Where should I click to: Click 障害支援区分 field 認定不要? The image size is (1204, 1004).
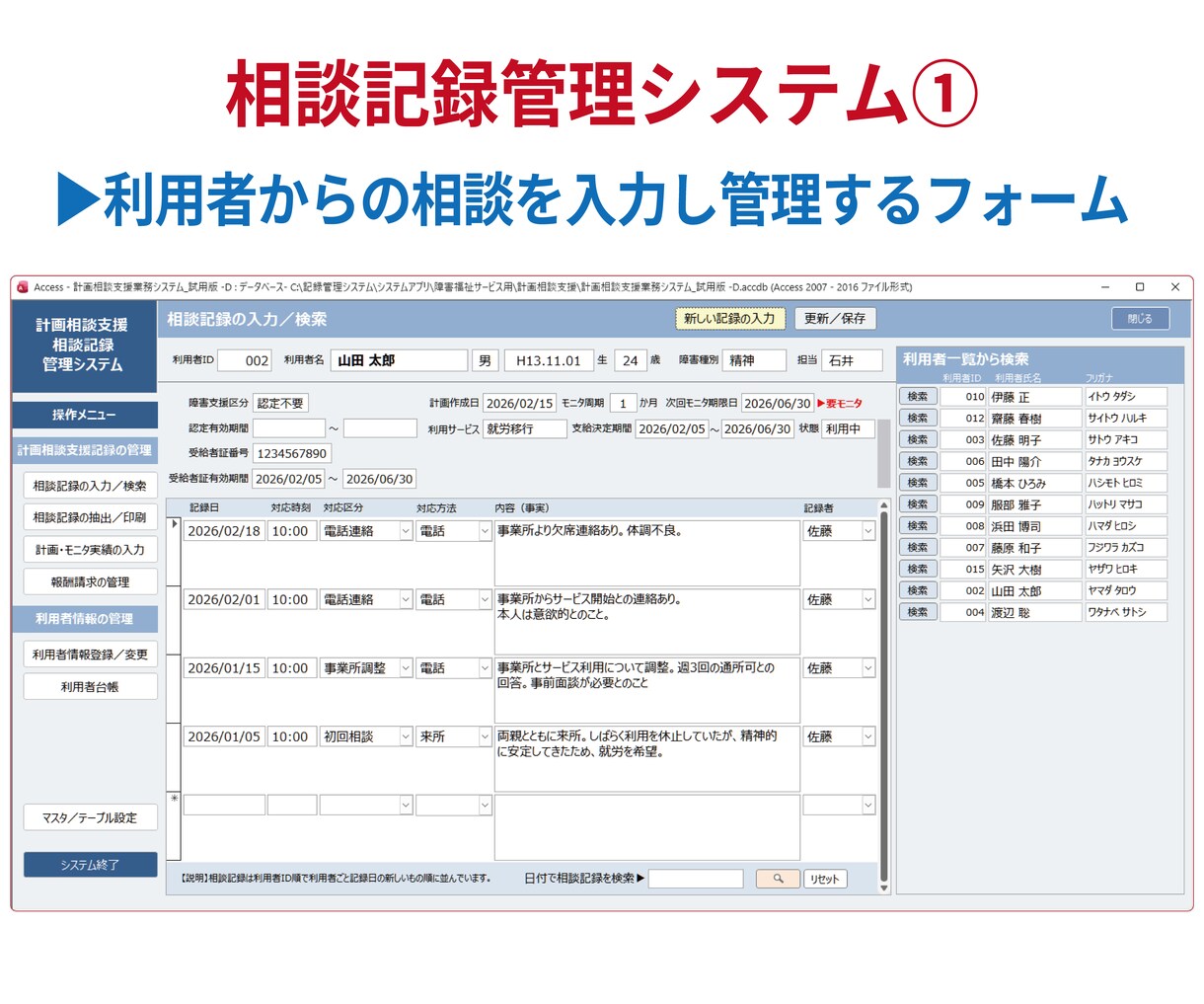pyautogui.click(x=280, y=403)
